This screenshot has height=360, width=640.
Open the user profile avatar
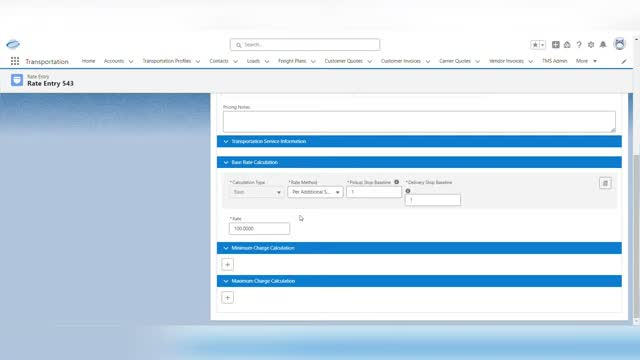(619, 44)
